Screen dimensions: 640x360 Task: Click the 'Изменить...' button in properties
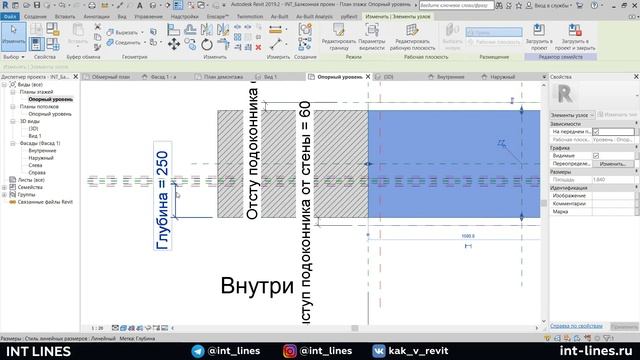pos(613,164)
